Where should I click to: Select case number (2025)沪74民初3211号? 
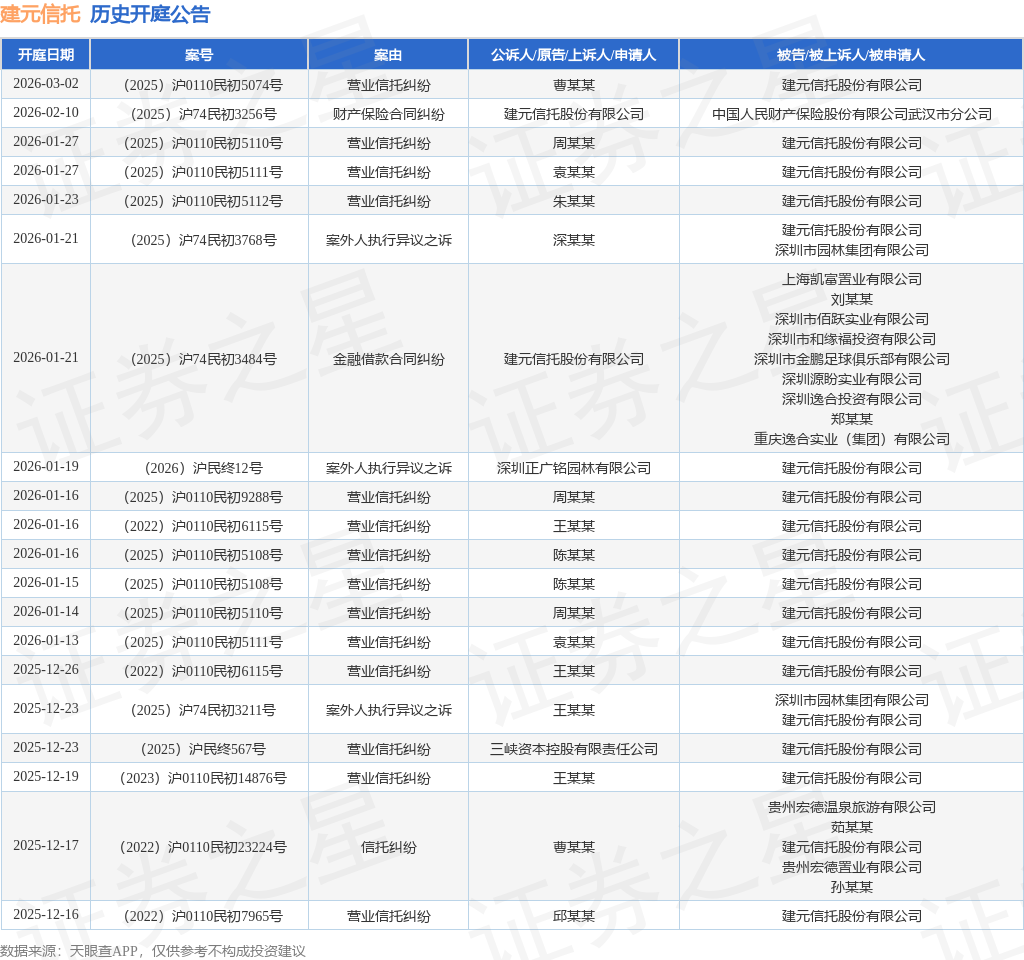[x=203, y=710]
